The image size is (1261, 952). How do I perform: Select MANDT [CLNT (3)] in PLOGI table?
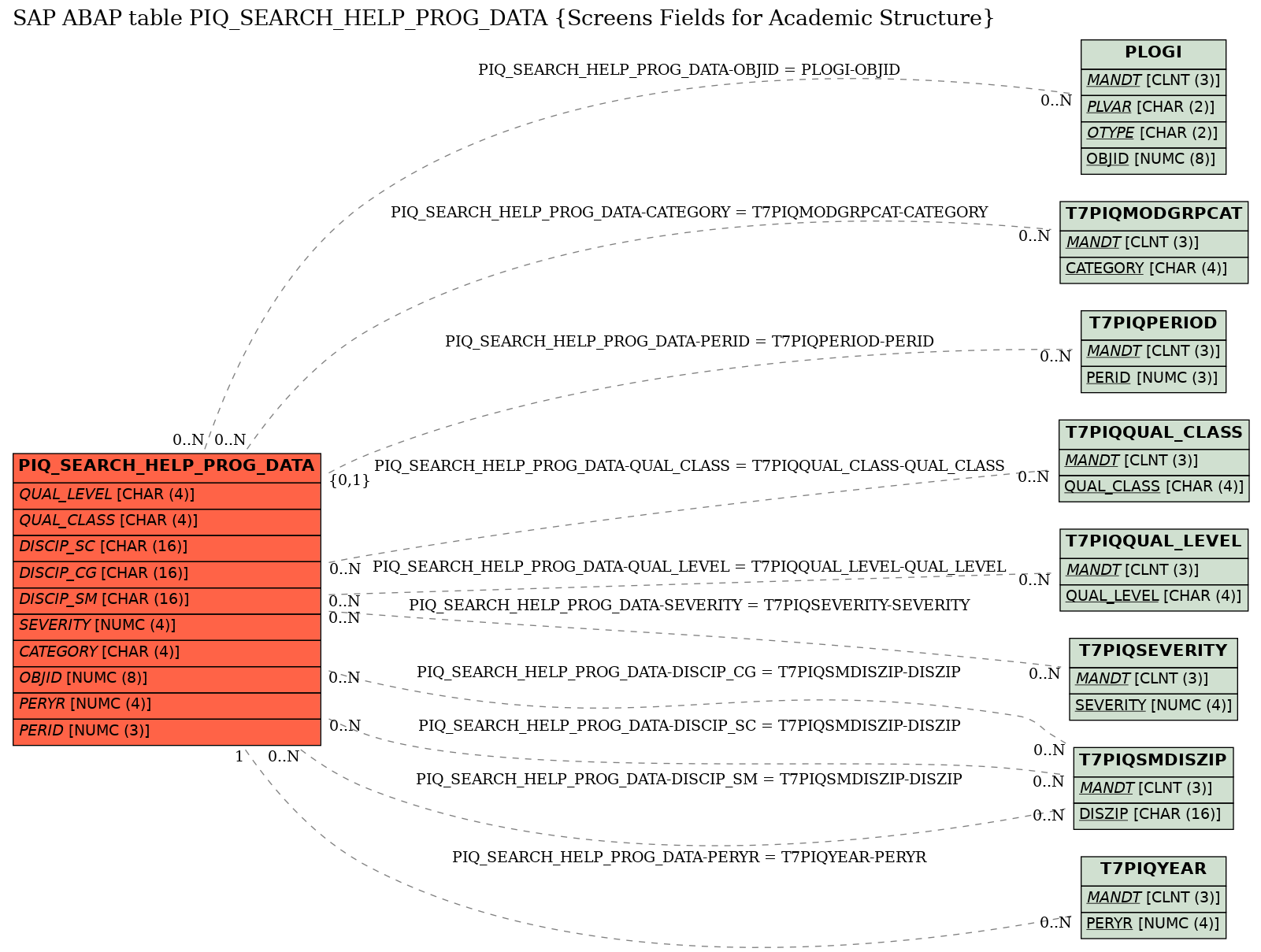(1153, 81)
